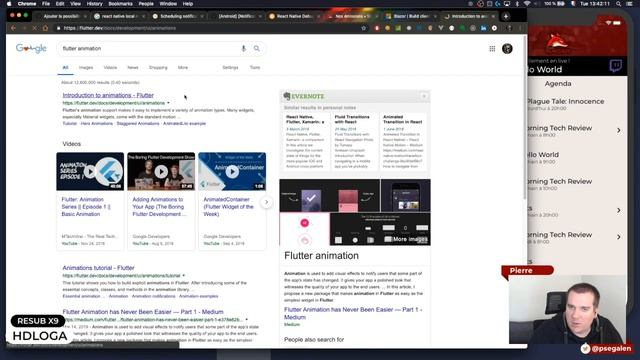Viewport: 640px width, 360px height.
Task: Open Spotlight search in menu bar
Action: [x=619, y=4]
